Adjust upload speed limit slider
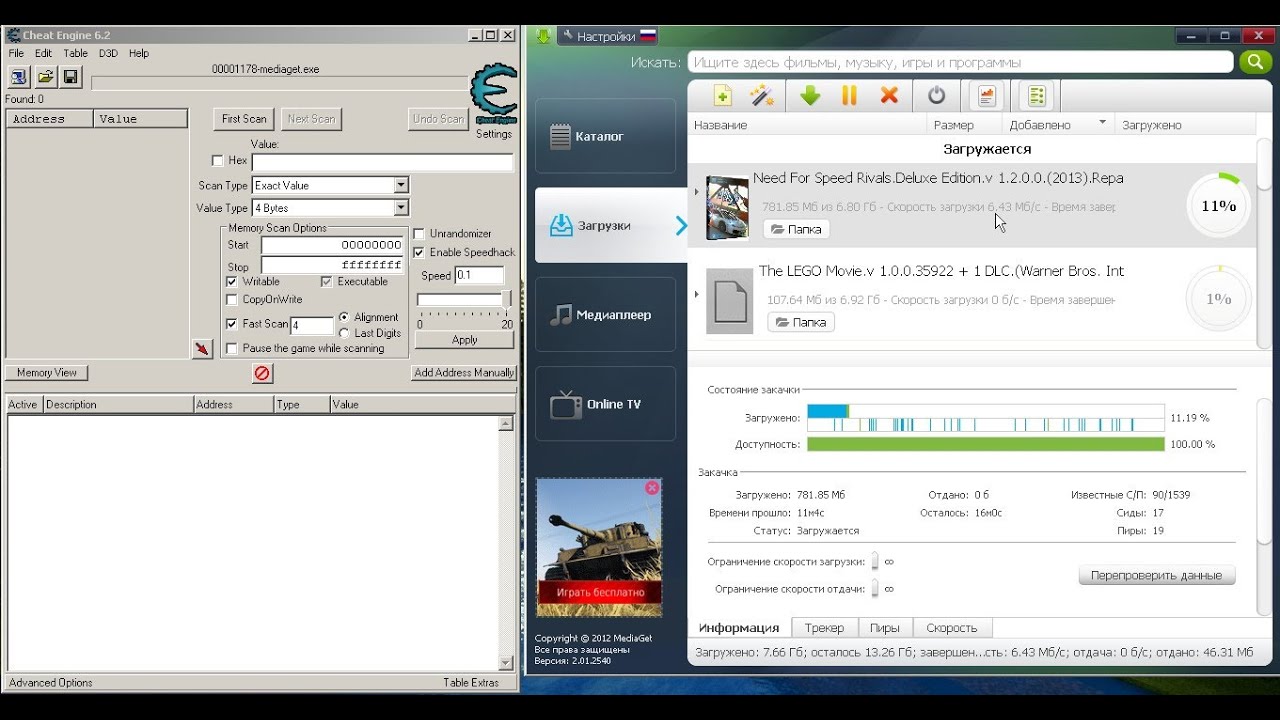1280x720 pixels. (x=875, y=589)
